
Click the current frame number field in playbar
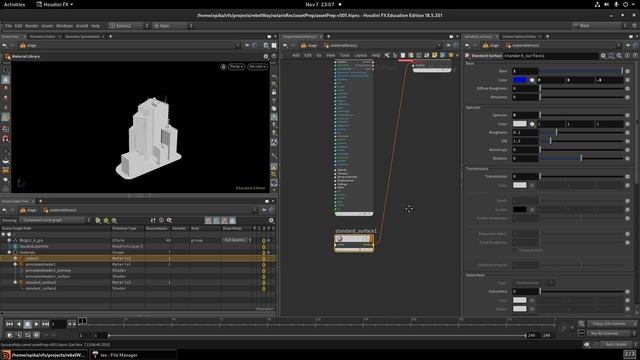58,324
